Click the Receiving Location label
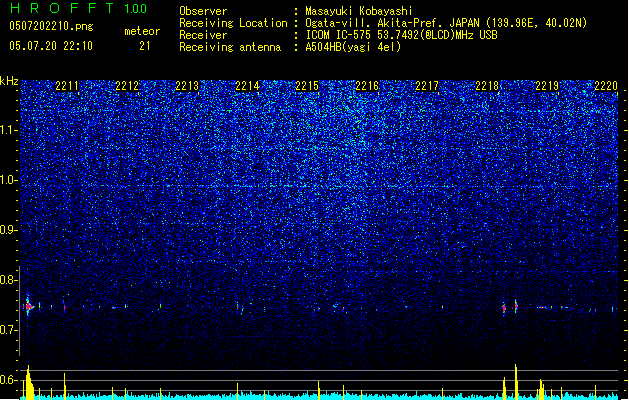 coord(233,23)
